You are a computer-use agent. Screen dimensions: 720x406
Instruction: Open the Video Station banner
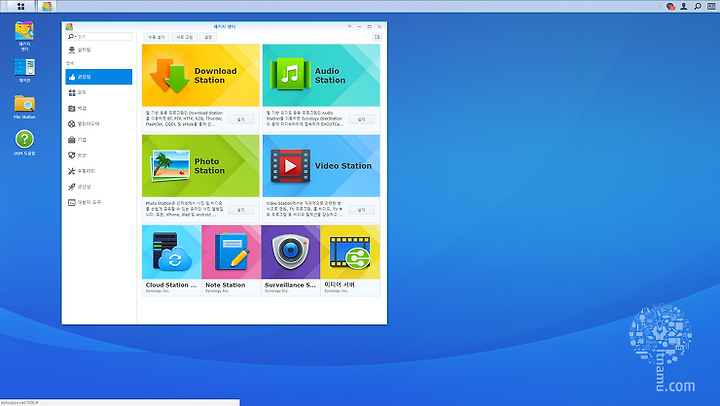tap(321, 166)
